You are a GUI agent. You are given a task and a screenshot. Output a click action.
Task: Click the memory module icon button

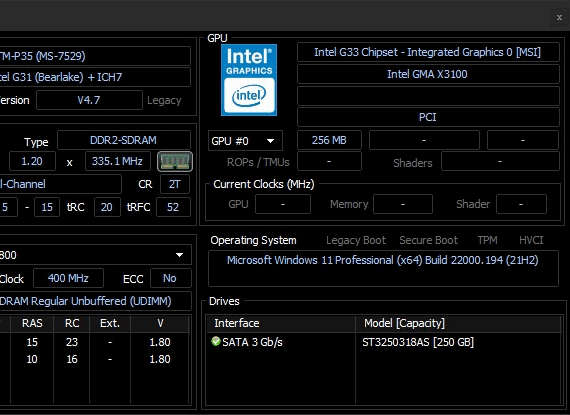(x=175, y=161)
